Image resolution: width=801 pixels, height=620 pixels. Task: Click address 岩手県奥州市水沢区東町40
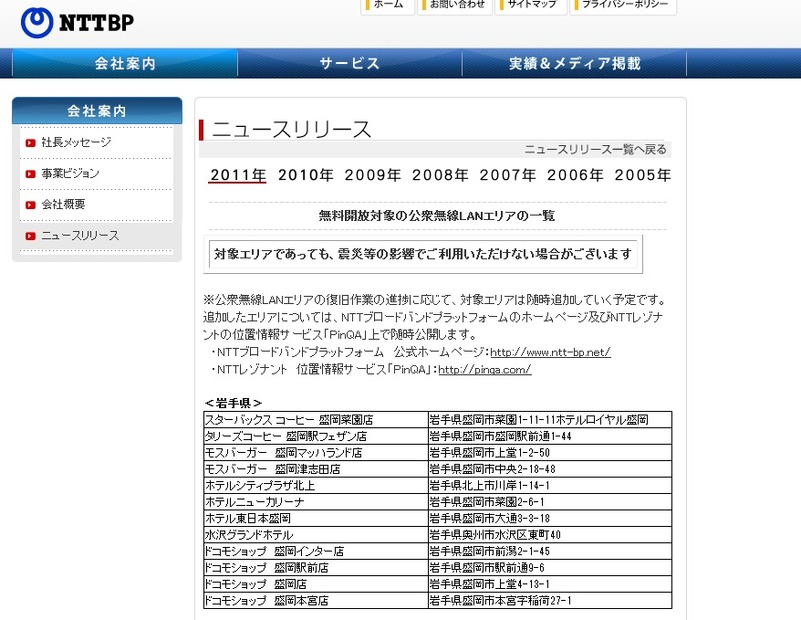click(550, 535)
